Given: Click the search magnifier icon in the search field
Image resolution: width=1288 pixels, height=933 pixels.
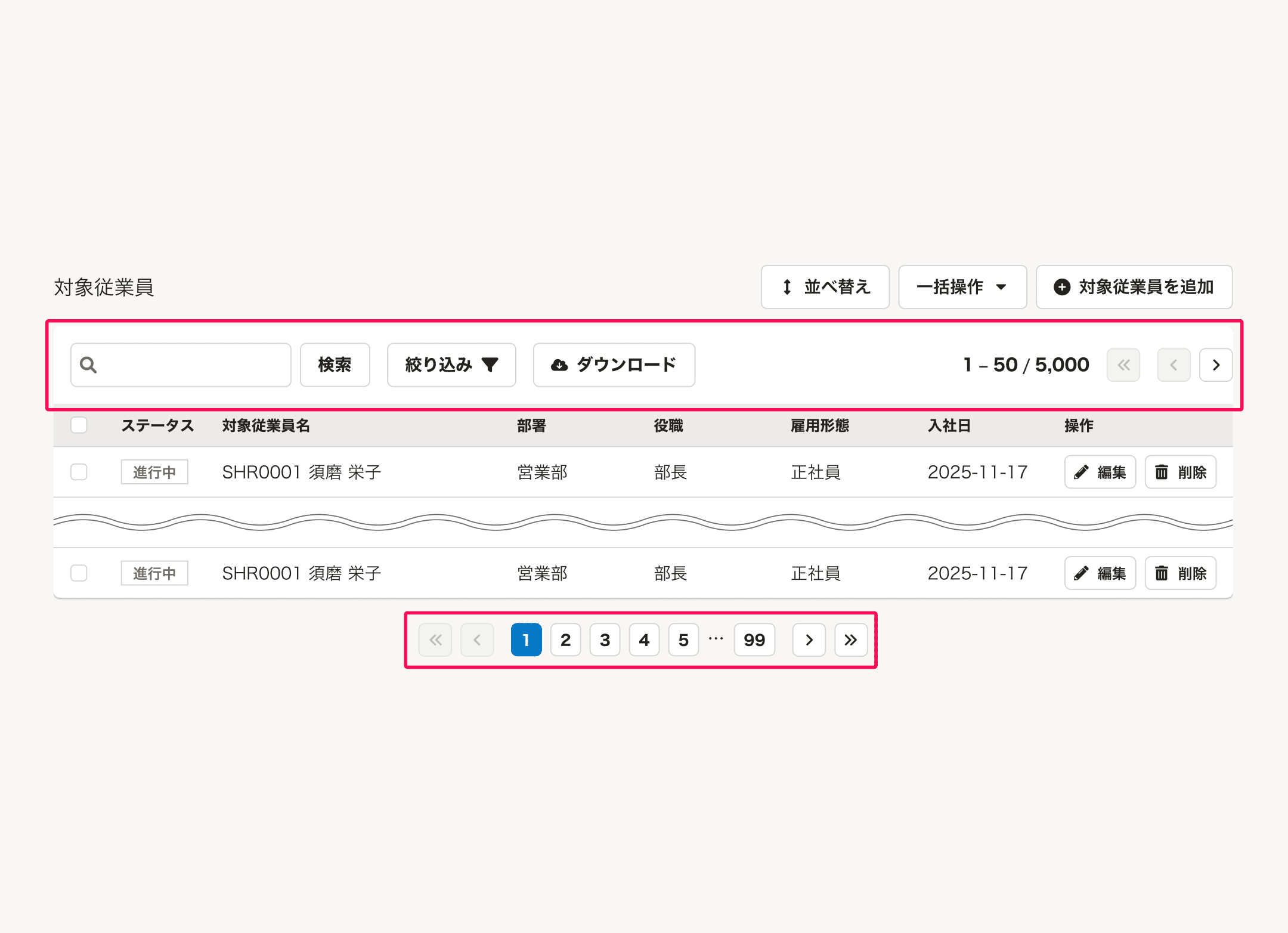Looking at the screenshot, I should pyautogui.click(x=88, y=364).
